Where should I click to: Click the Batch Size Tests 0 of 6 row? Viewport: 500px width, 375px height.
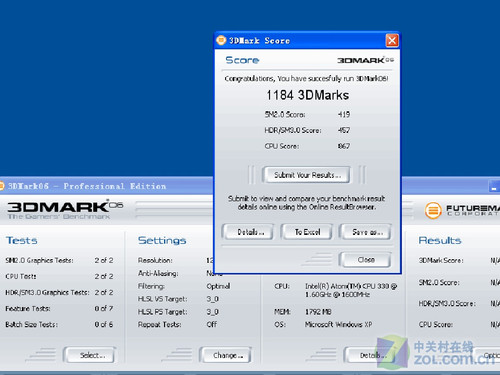coord(59,324)
